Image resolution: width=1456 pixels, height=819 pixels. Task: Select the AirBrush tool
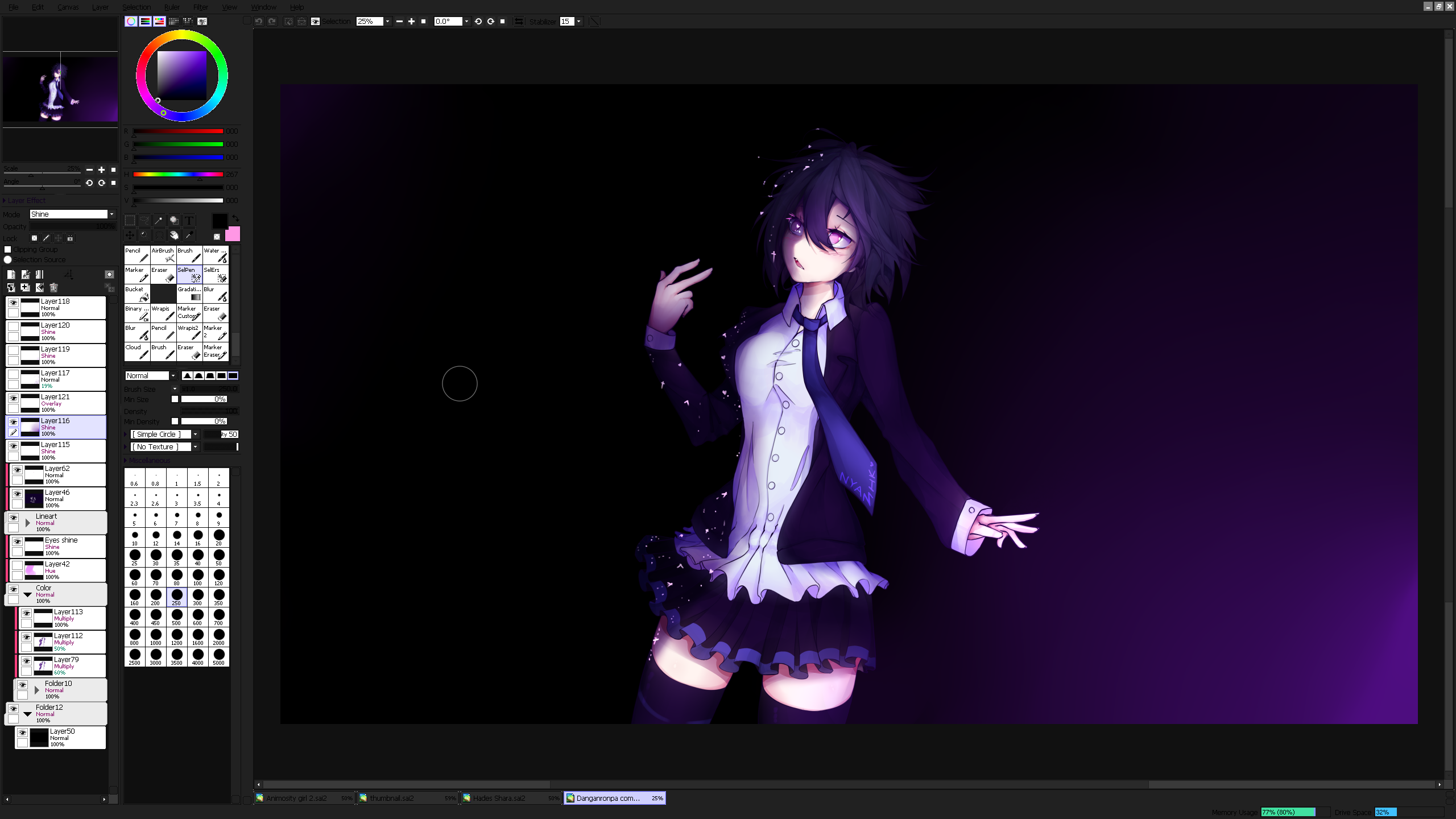(163, 255)
